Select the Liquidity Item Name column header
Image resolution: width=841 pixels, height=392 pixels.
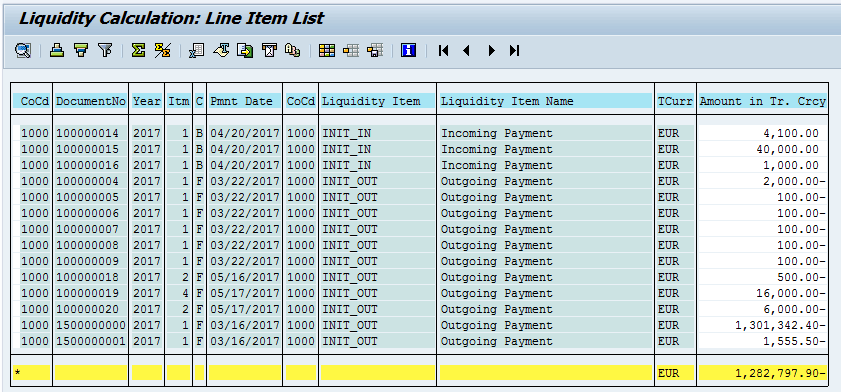click(545, 101)
